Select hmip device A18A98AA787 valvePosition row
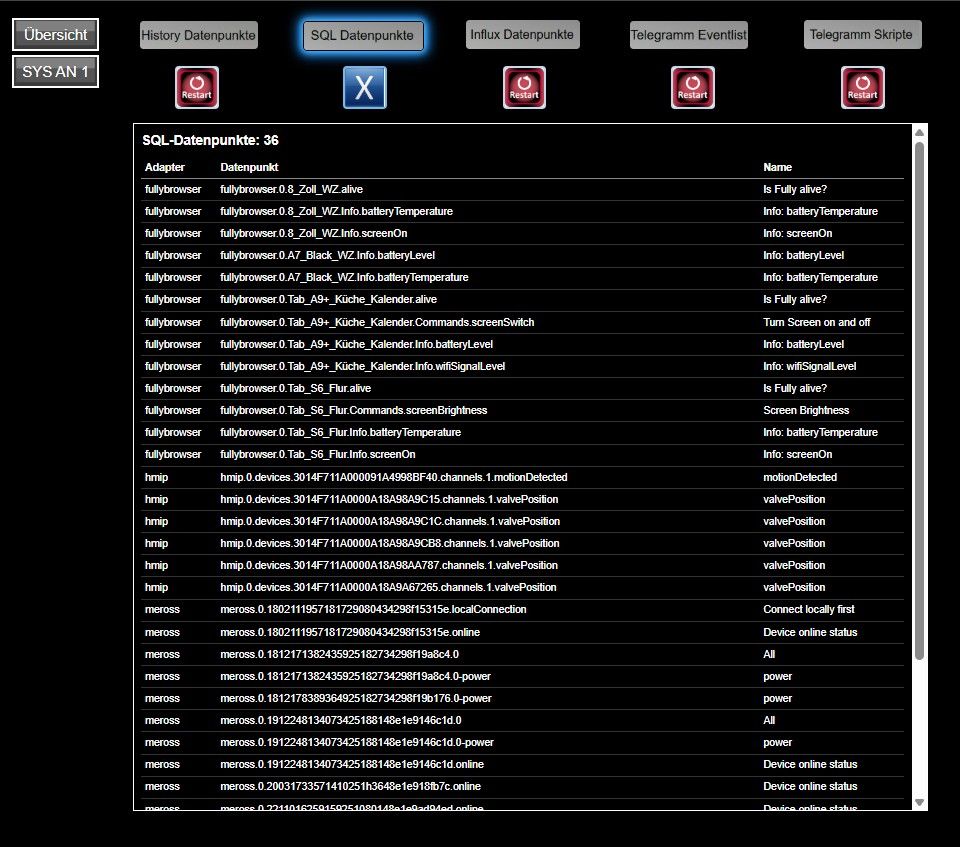Screen dimensions: 960x847 coord(522,565)
